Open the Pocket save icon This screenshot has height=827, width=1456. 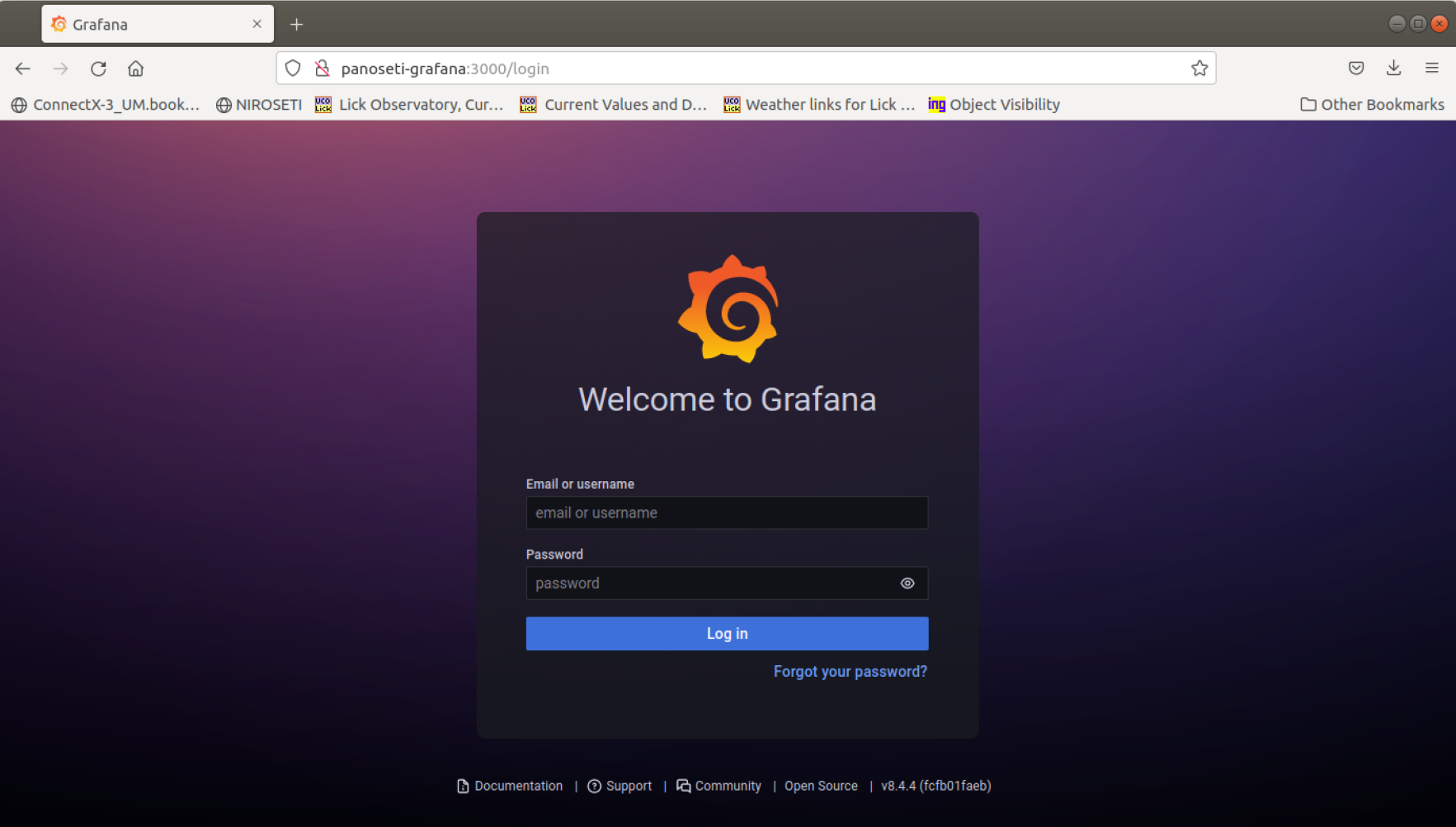1356,69
